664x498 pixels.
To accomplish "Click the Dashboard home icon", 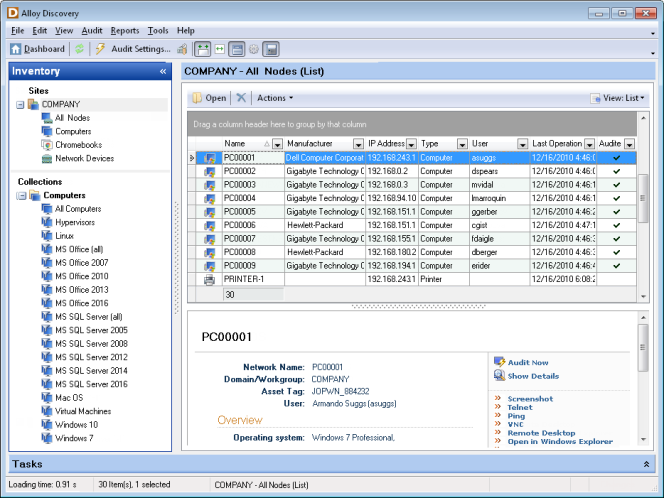I will click(16, 49).
